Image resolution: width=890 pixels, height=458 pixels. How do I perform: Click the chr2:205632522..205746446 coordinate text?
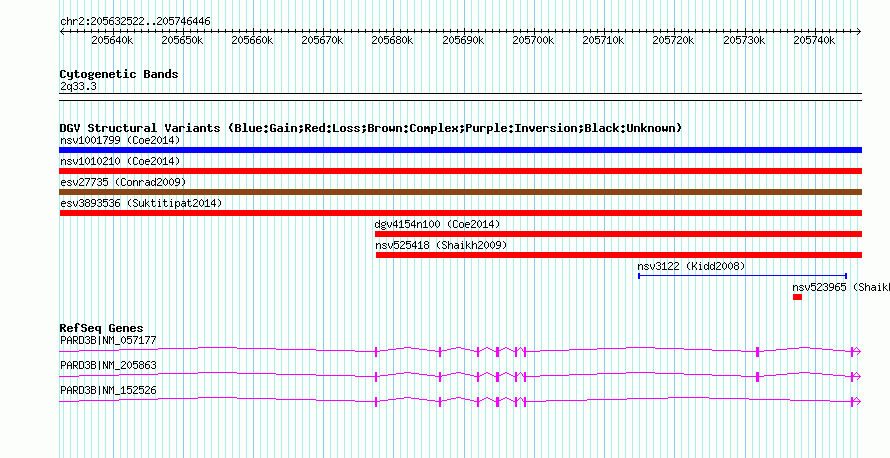tap(135, 21)
